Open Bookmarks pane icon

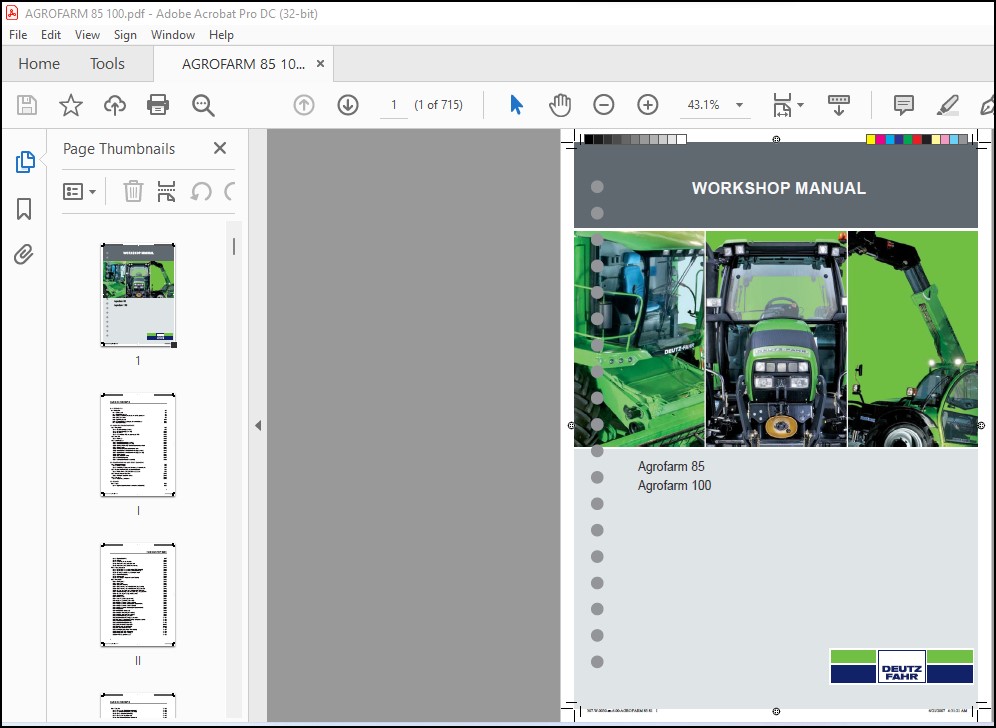[24, 208]
